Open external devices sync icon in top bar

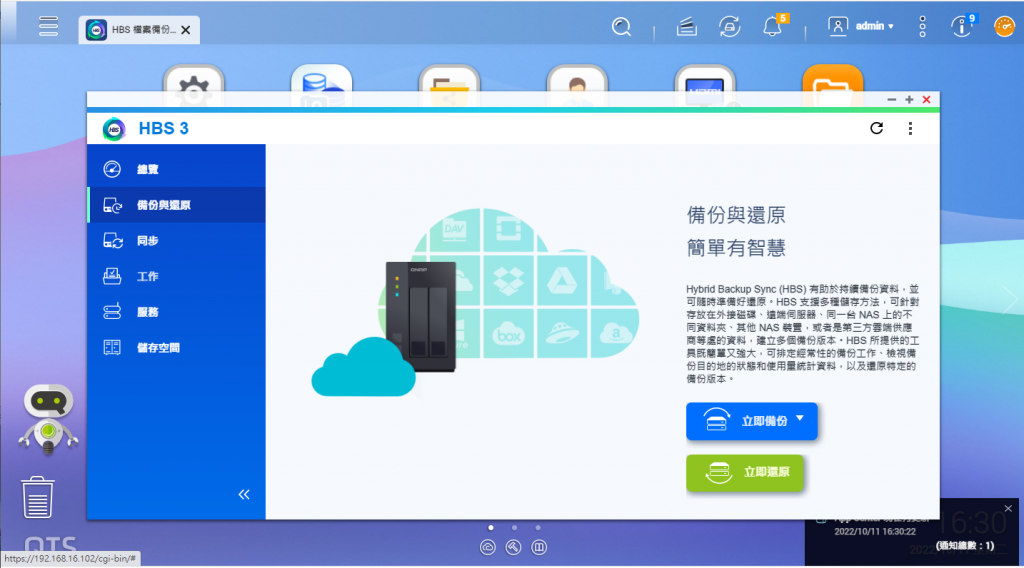[x=729, y=27]
